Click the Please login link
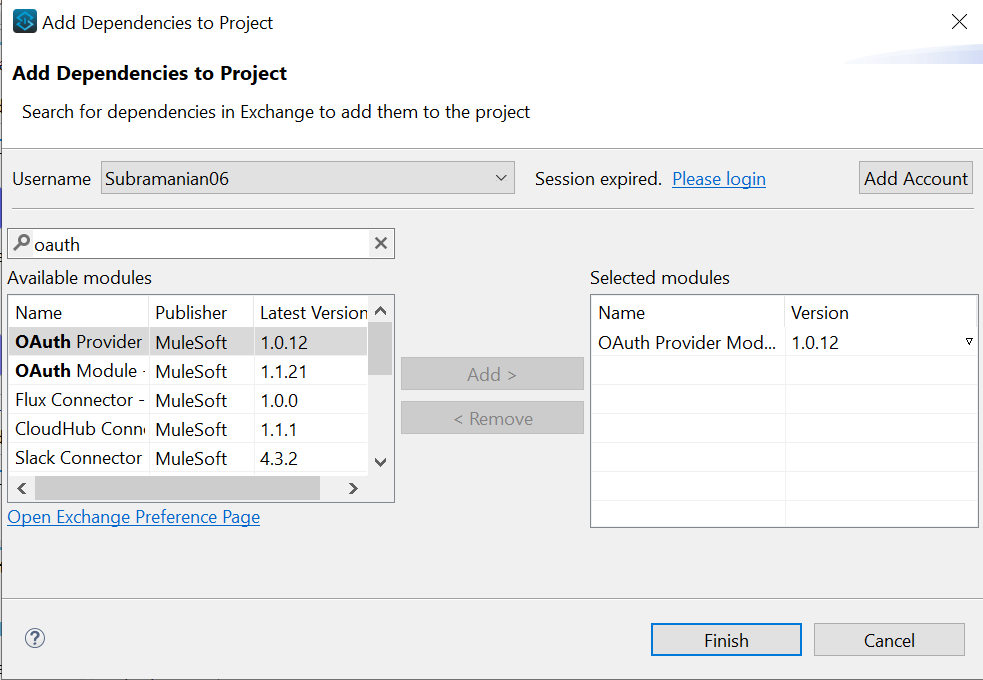Image resolution: width=983 pixels, height=680 pixels. coord(718,179)
